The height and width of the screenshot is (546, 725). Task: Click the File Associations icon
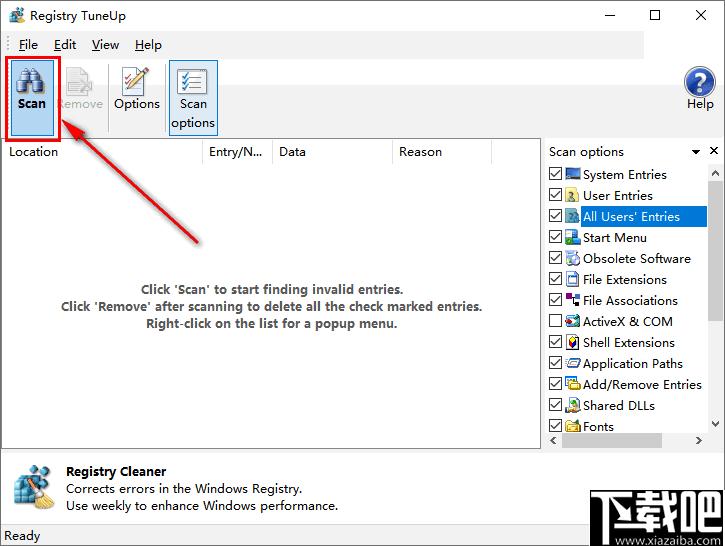click(x=572, y=300)
